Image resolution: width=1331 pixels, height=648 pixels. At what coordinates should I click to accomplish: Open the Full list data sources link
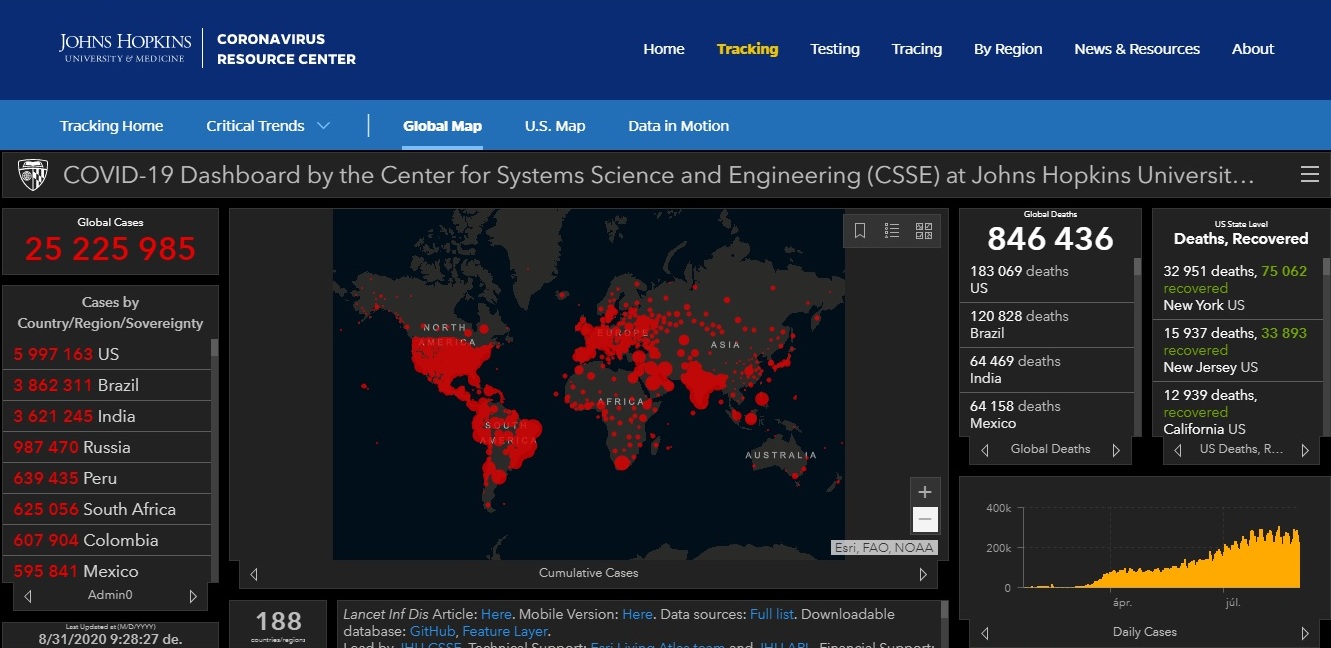pyautogui.click(x=774, y=614)
